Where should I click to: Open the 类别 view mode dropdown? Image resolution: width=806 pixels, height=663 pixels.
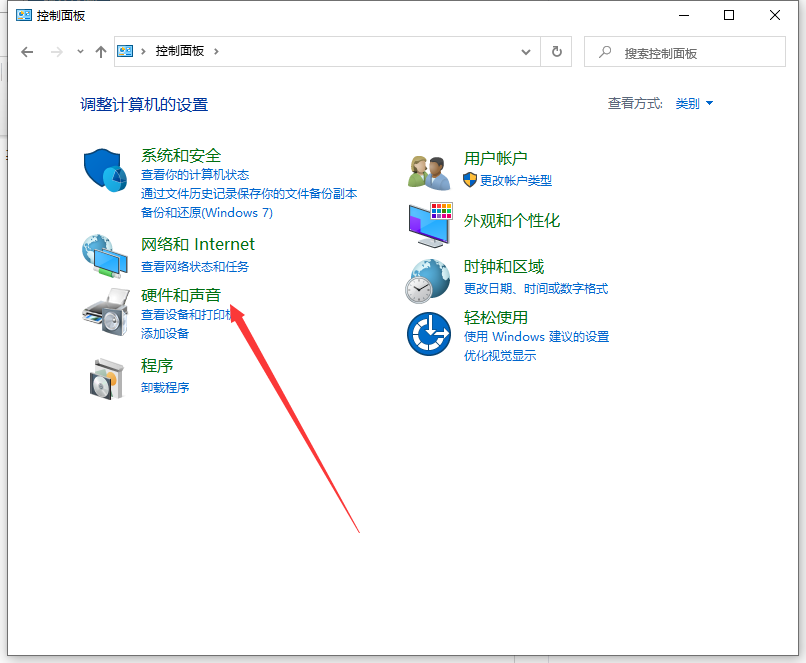click(694, 104)
